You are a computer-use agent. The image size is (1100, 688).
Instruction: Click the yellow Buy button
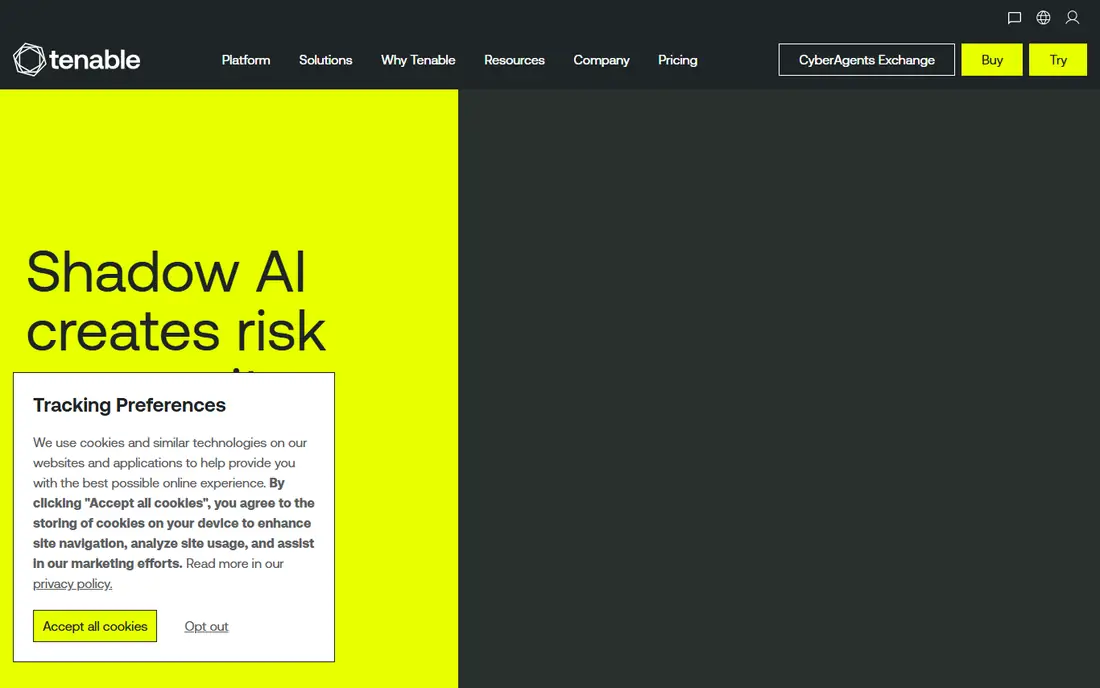pos(992,60)
